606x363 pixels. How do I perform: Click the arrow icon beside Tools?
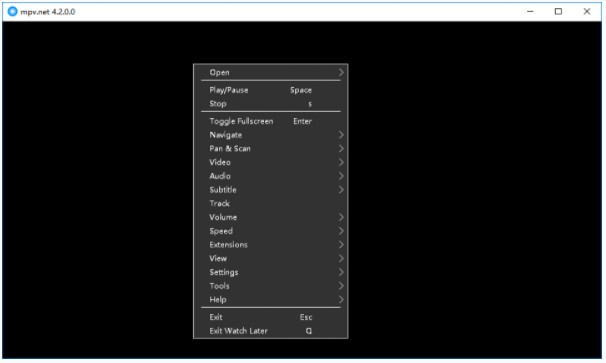(341, 286)
